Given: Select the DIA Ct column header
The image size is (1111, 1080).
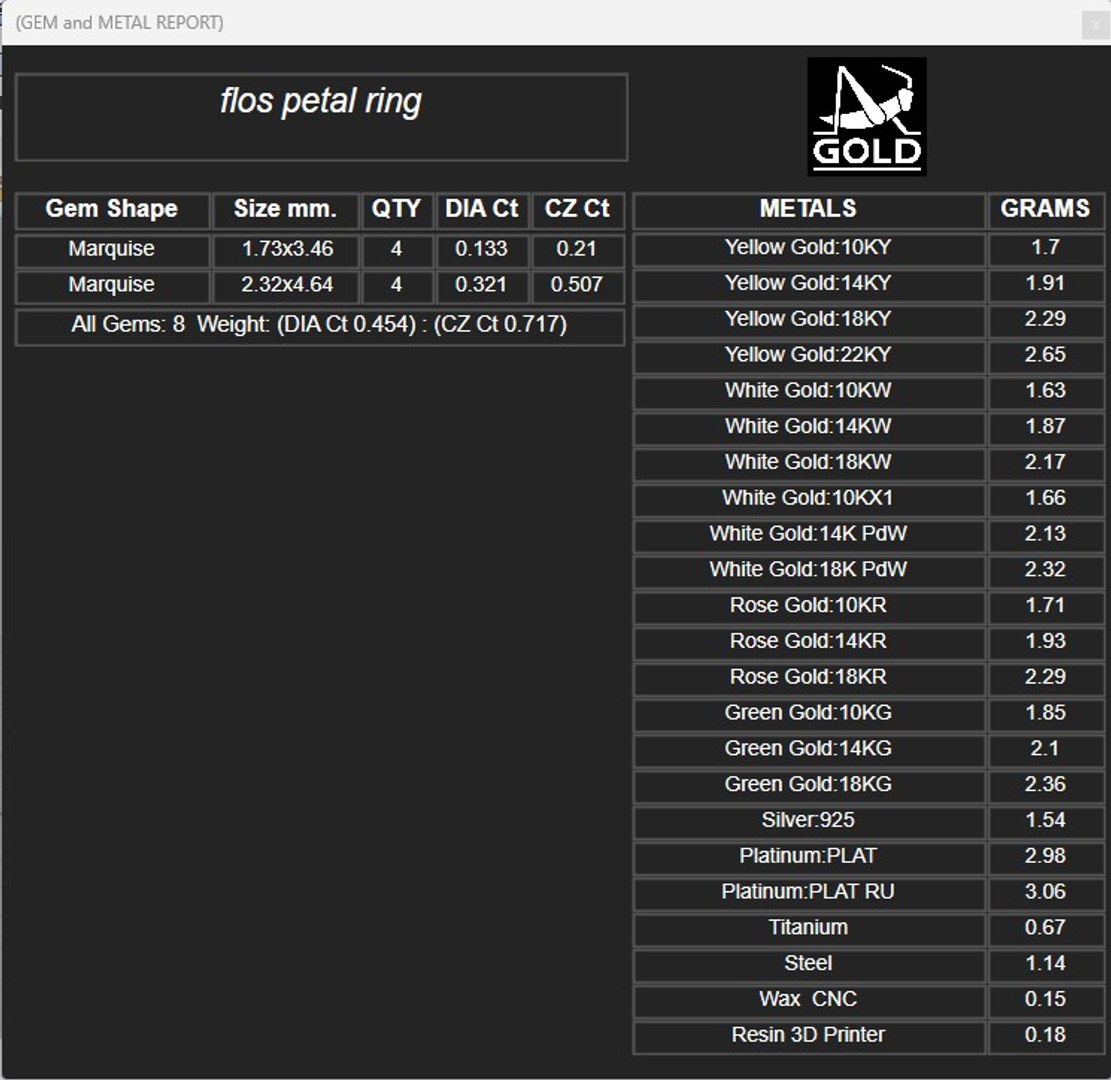Looking at the screenshot, I should pyautogui.click(x=482, y=210).
